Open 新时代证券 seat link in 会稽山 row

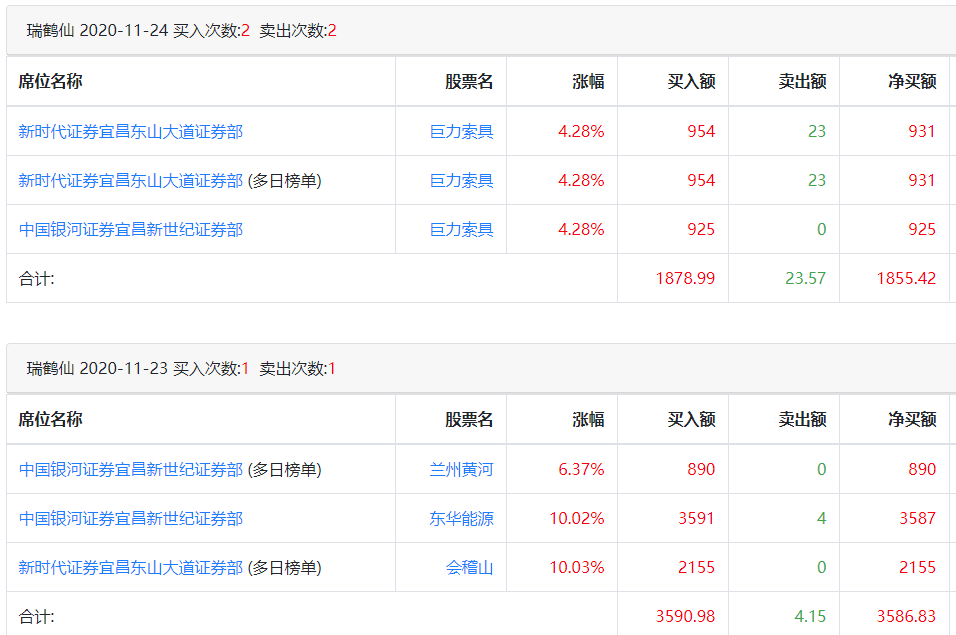(x=130, y=567)
